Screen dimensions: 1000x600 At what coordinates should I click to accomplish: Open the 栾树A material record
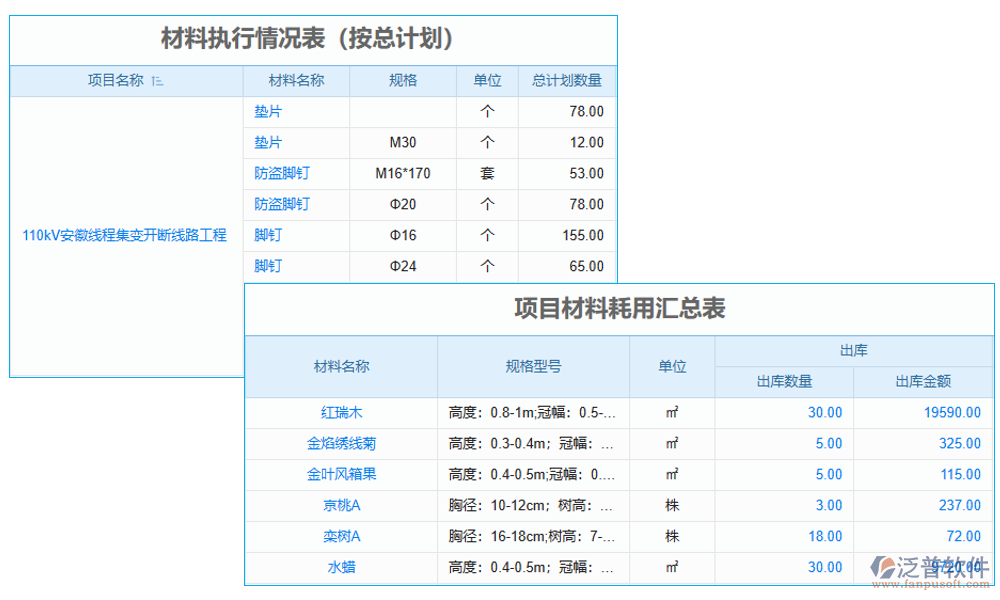coord(341,536)
